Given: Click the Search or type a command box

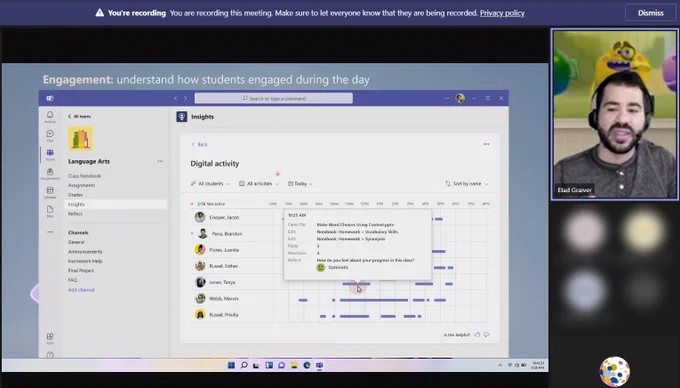Looking at the screenshot, I should [274, 98].
